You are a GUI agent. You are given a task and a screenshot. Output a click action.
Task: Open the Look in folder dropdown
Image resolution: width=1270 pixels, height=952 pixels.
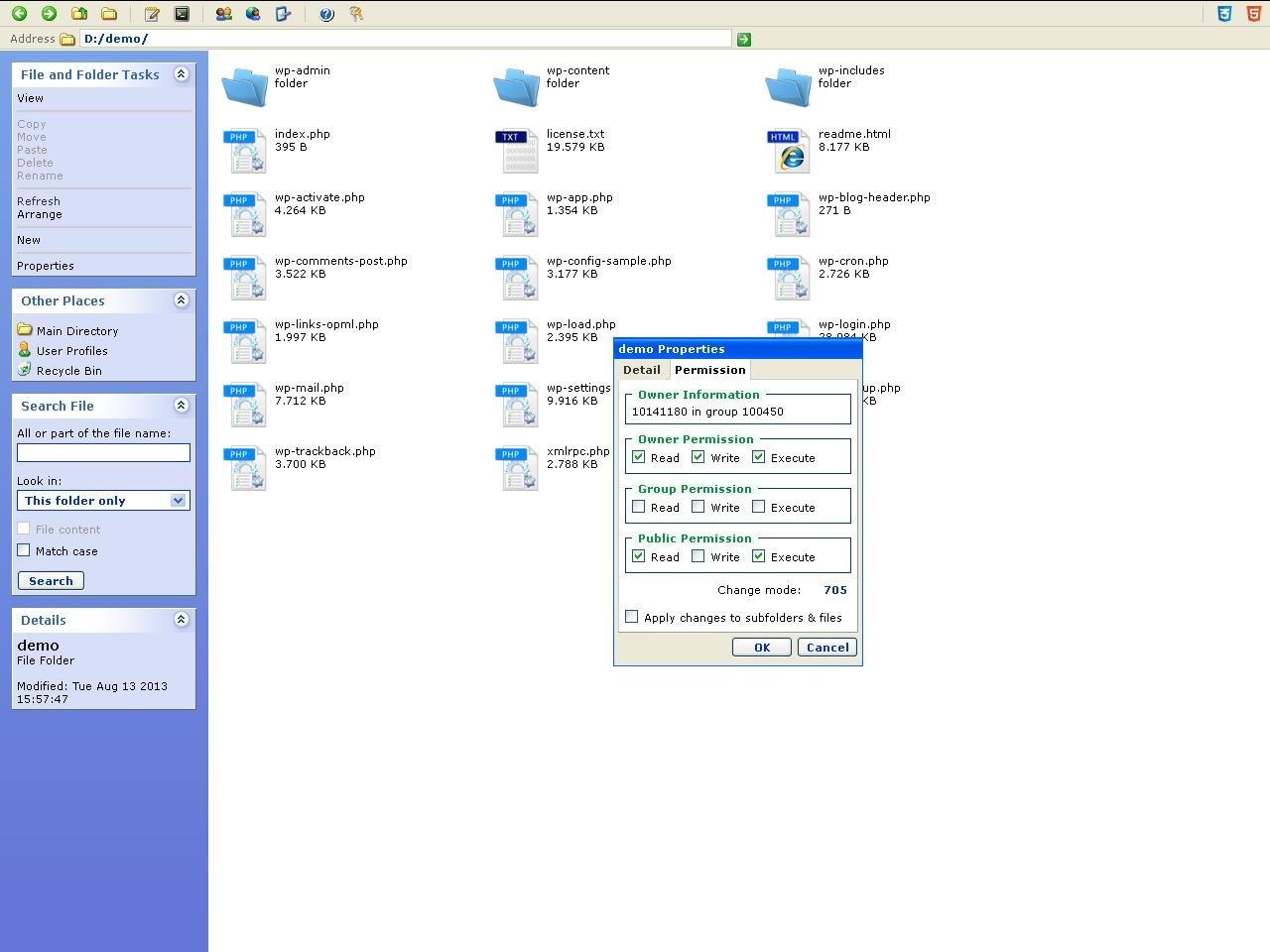coord(103,501)
